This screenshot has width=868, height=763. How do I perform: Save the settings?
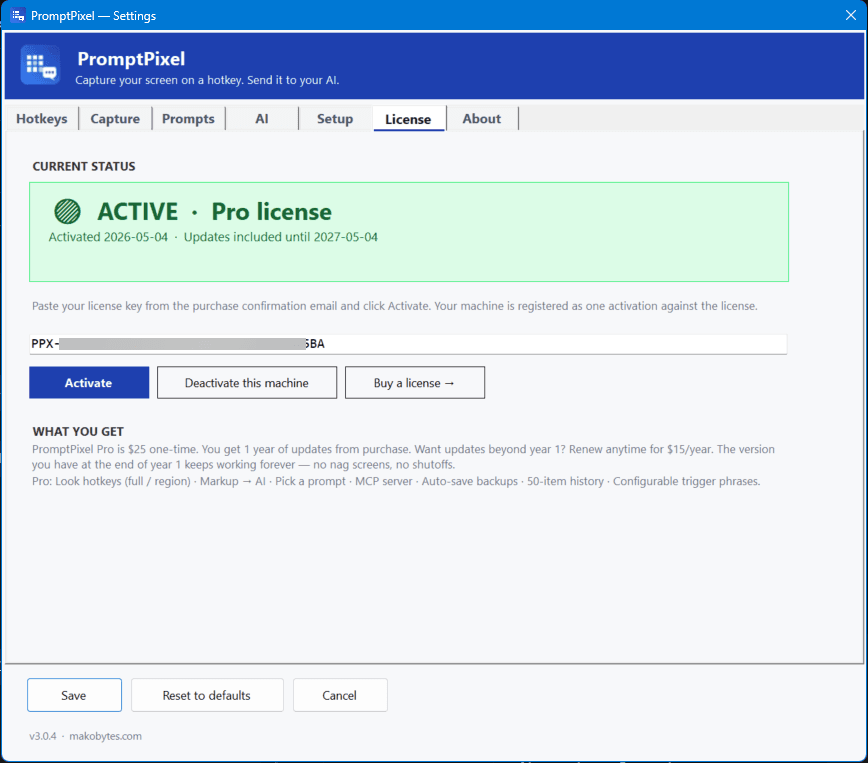click(x=74, y=695)
